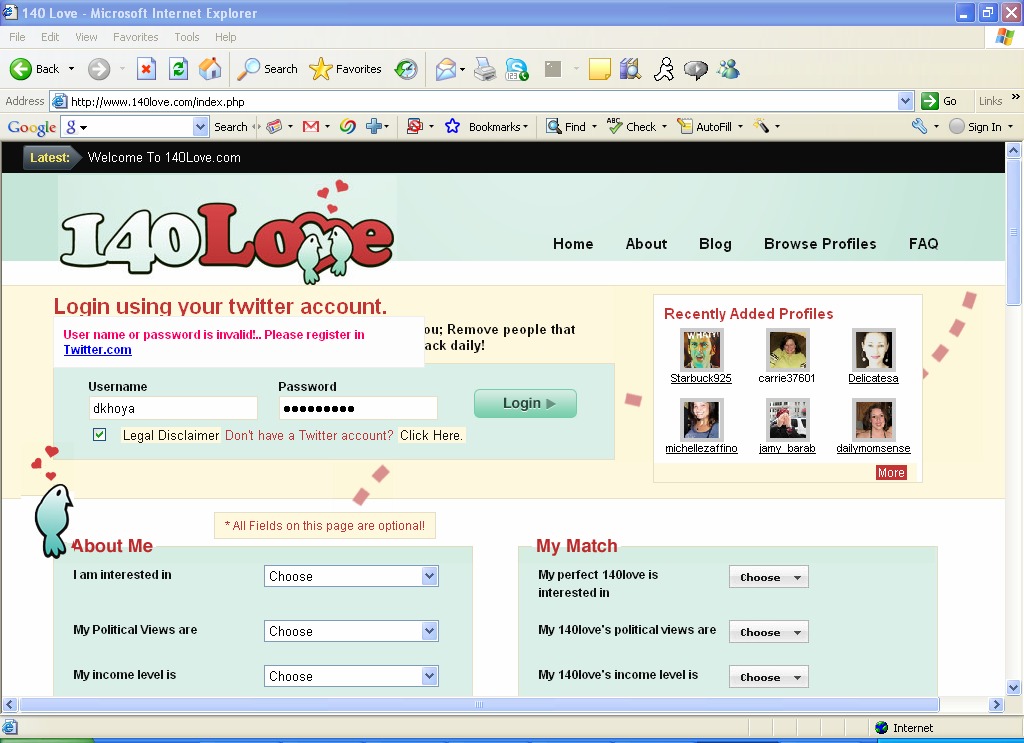Click the Google toolbar wrench settings icon
The image size is (1024, 743).
click(x=920, y=126)
